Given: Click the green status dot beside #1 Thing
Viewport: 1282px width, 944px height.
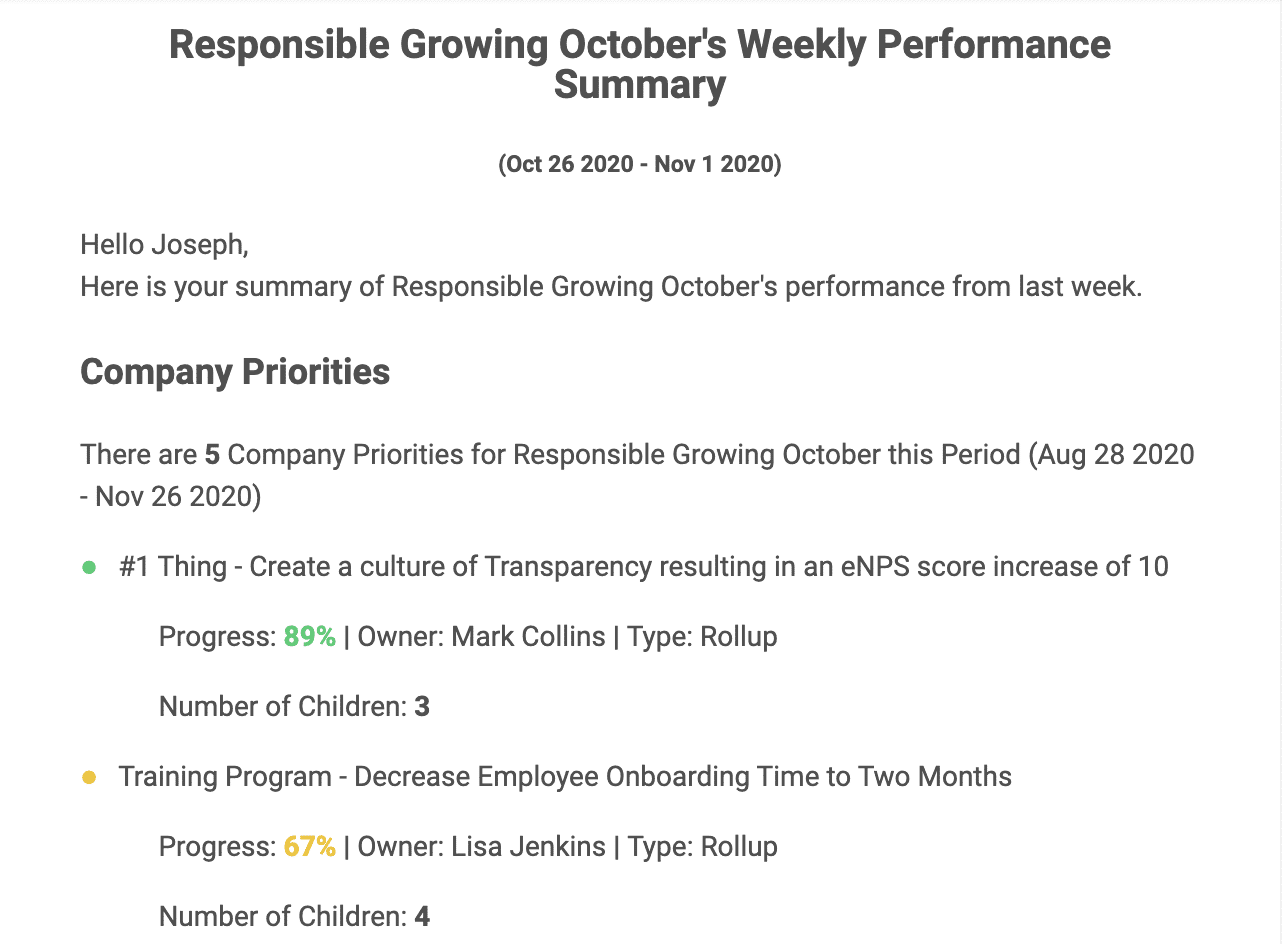Looking at the screenshot, I should [x=89, y=568].
